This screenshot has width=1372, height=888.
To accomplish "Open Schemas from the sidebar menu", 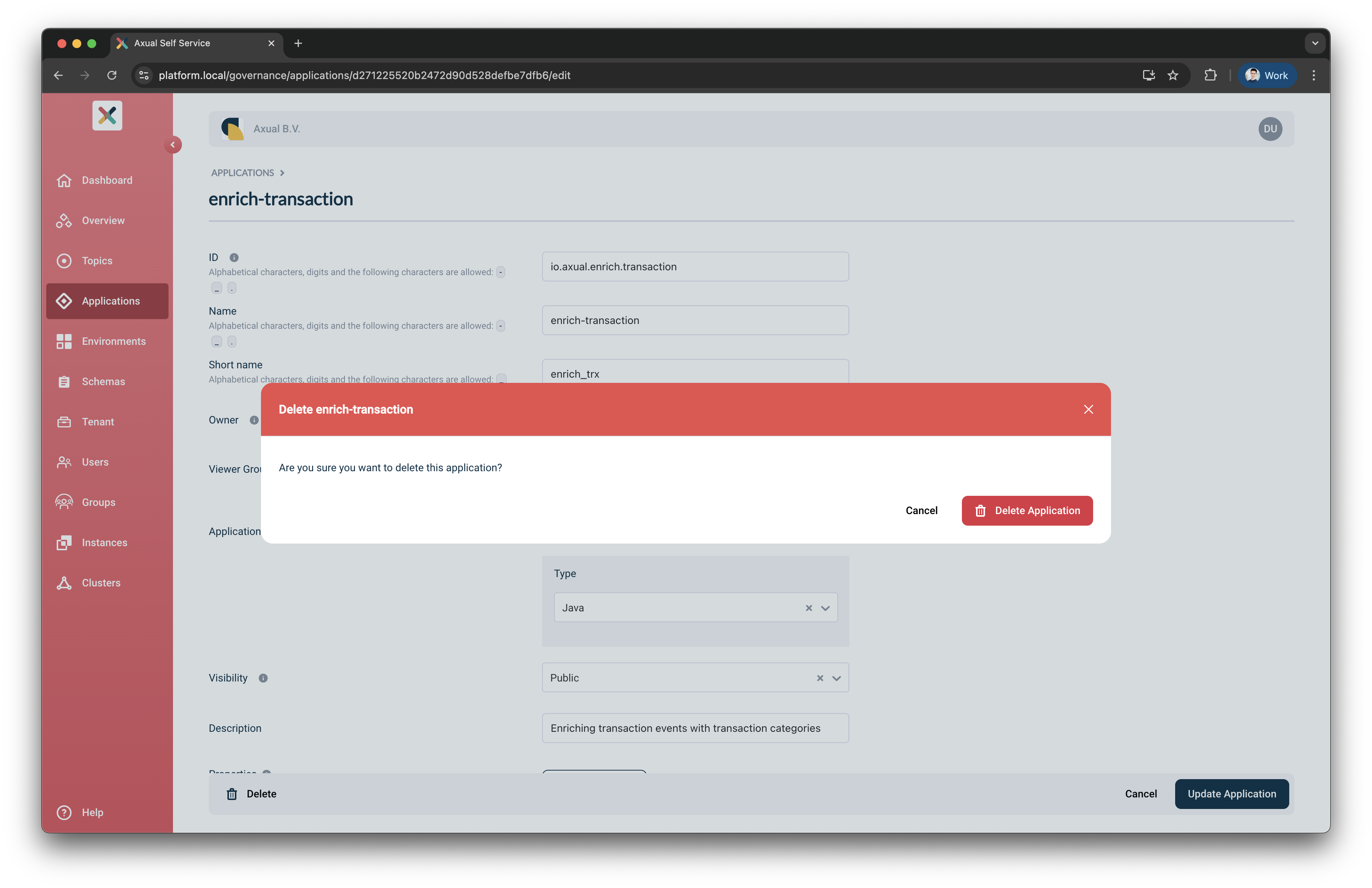I will point(103,381).
